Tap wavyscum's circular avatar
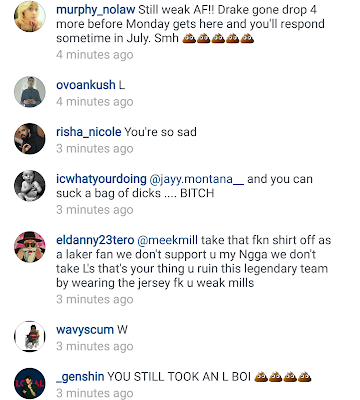This screenshot has height=400, width=360. coord(30,336)
